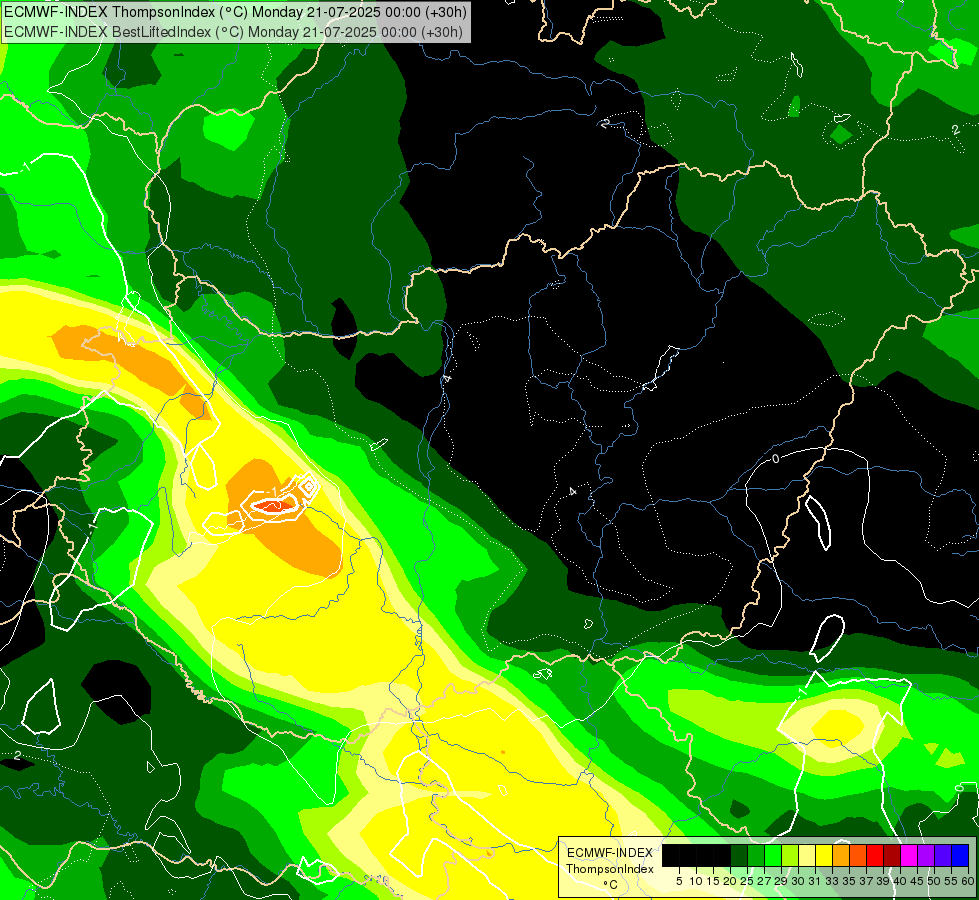979x900 pixels.
Task: Click yellow-green legend swatch between 29 and 30
Action: 789,855
